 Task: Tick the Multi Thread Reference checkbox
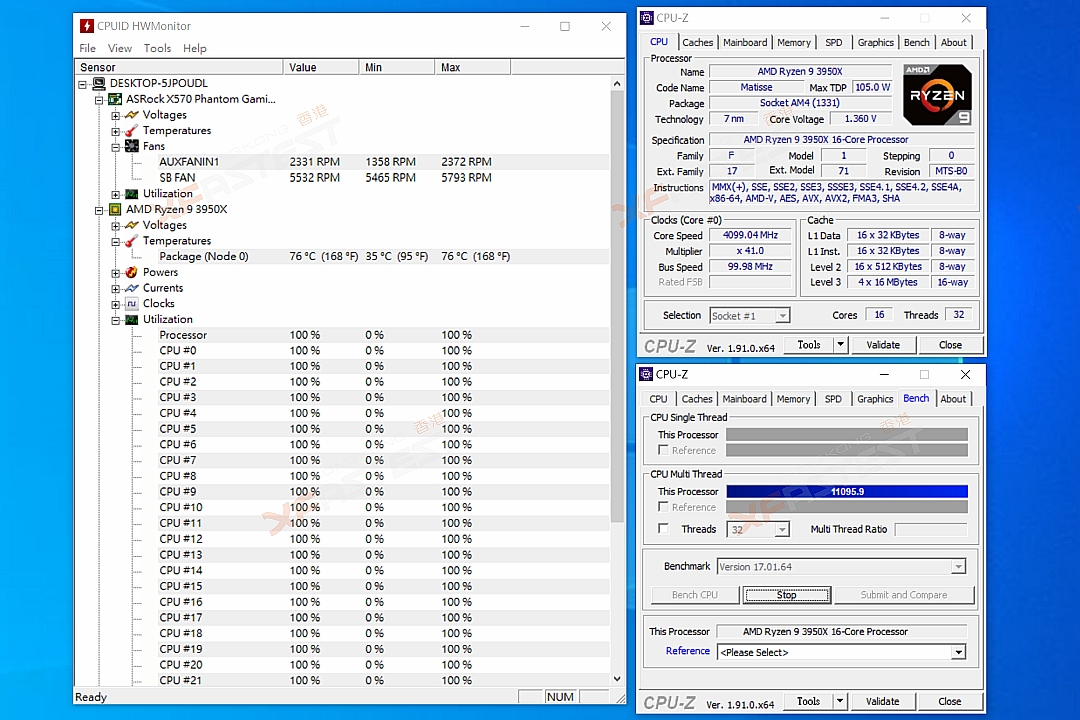point(663,506)
